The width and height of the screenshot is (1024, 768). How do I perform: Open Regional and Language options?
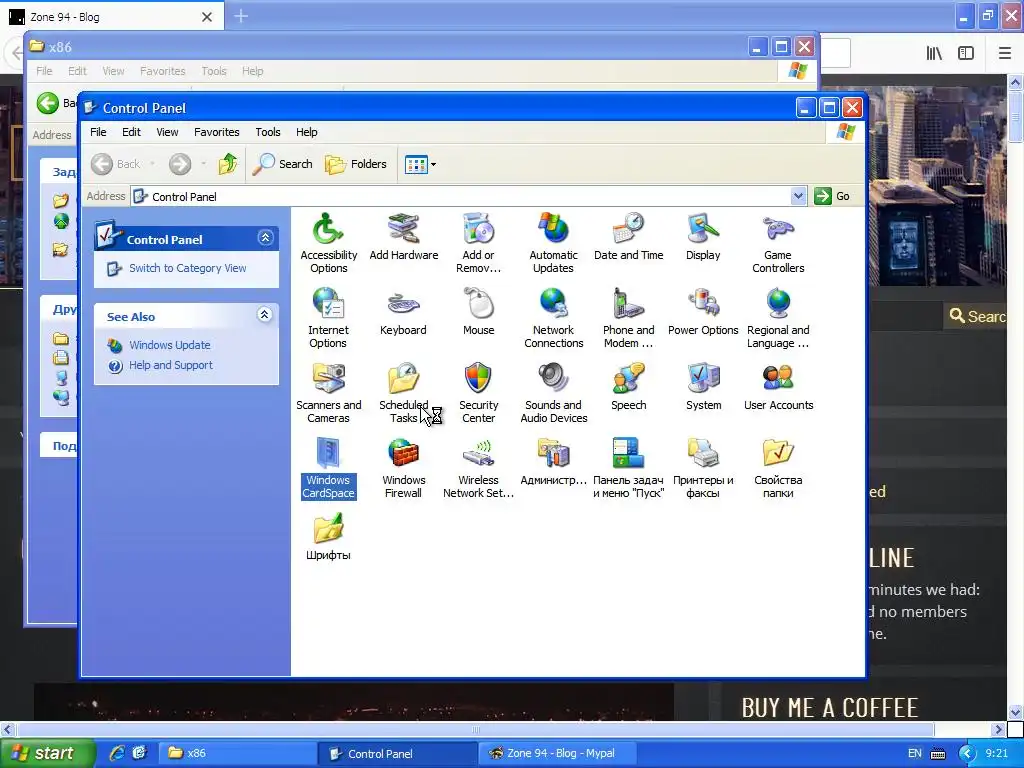(778, 317)
